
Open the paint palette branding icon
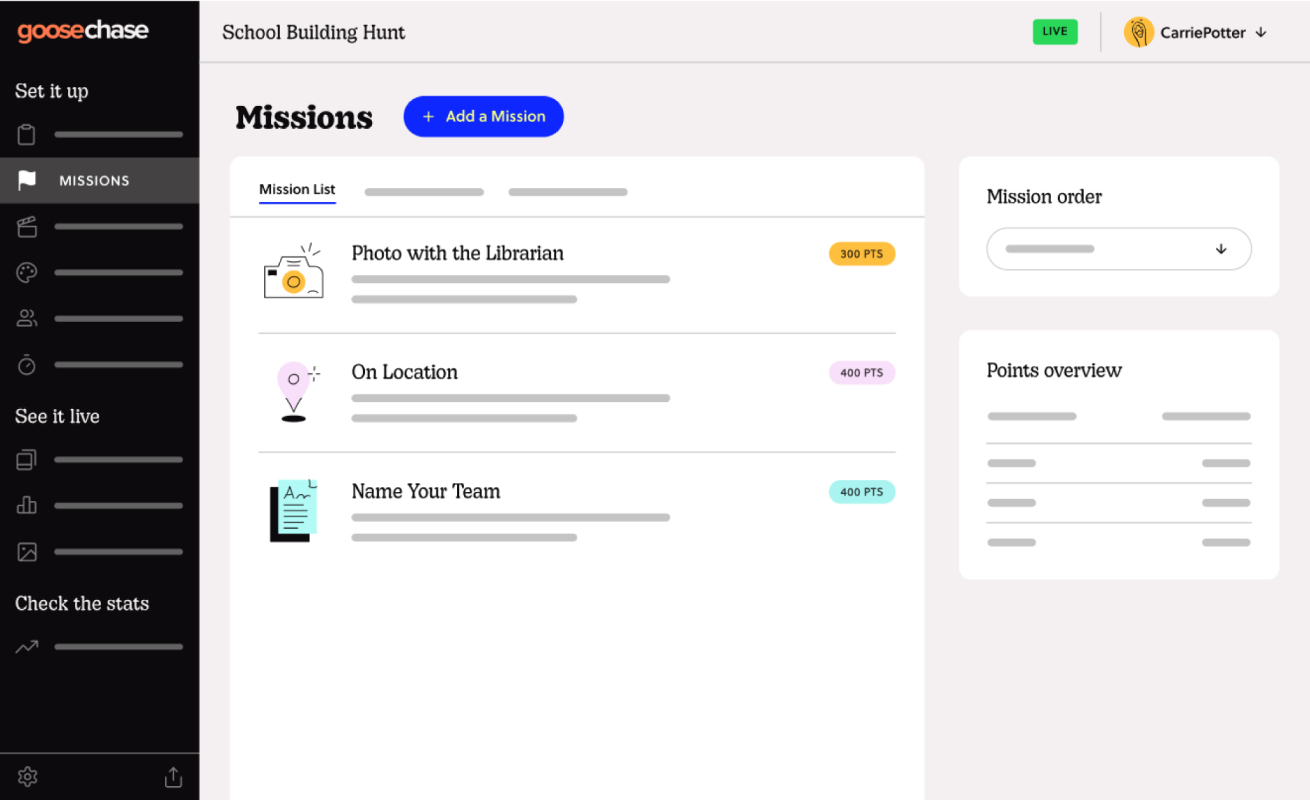(x=27, y=272)
